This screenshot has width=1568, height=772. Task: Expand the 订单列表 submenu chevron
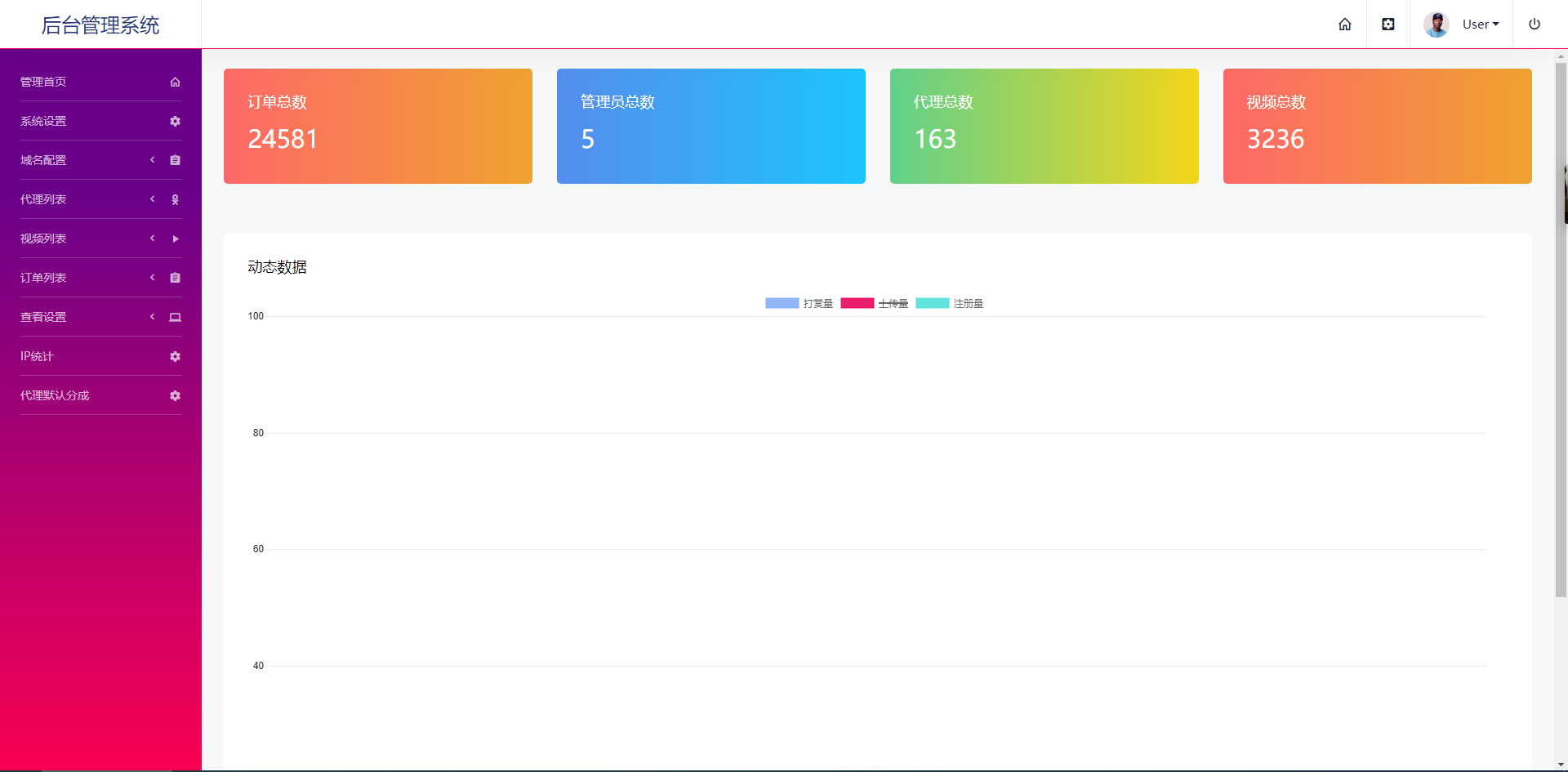tap(152, 278)
